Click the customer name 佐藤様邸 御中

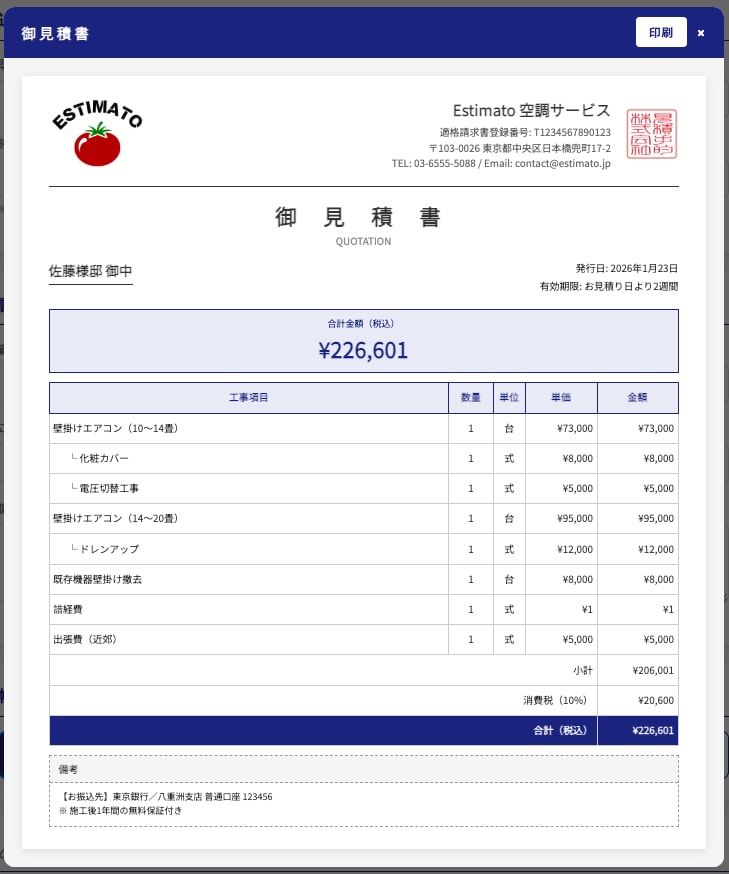click(x=90, y=271)
